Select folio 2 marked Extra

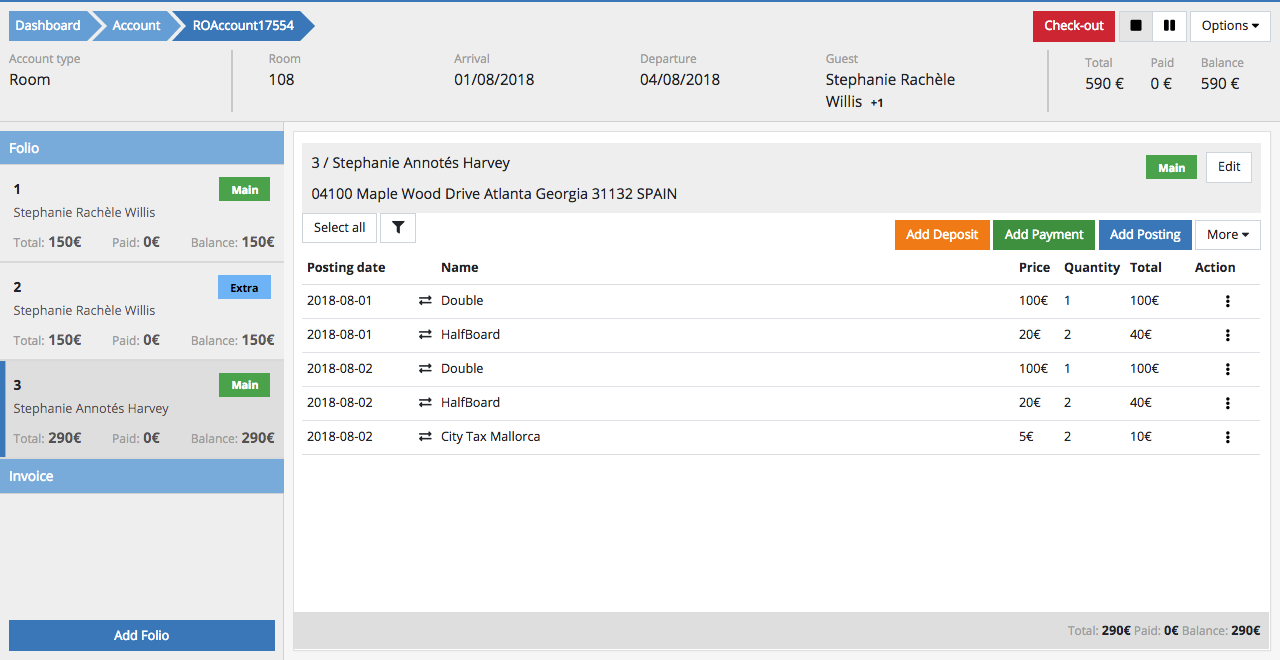[142, 312]
